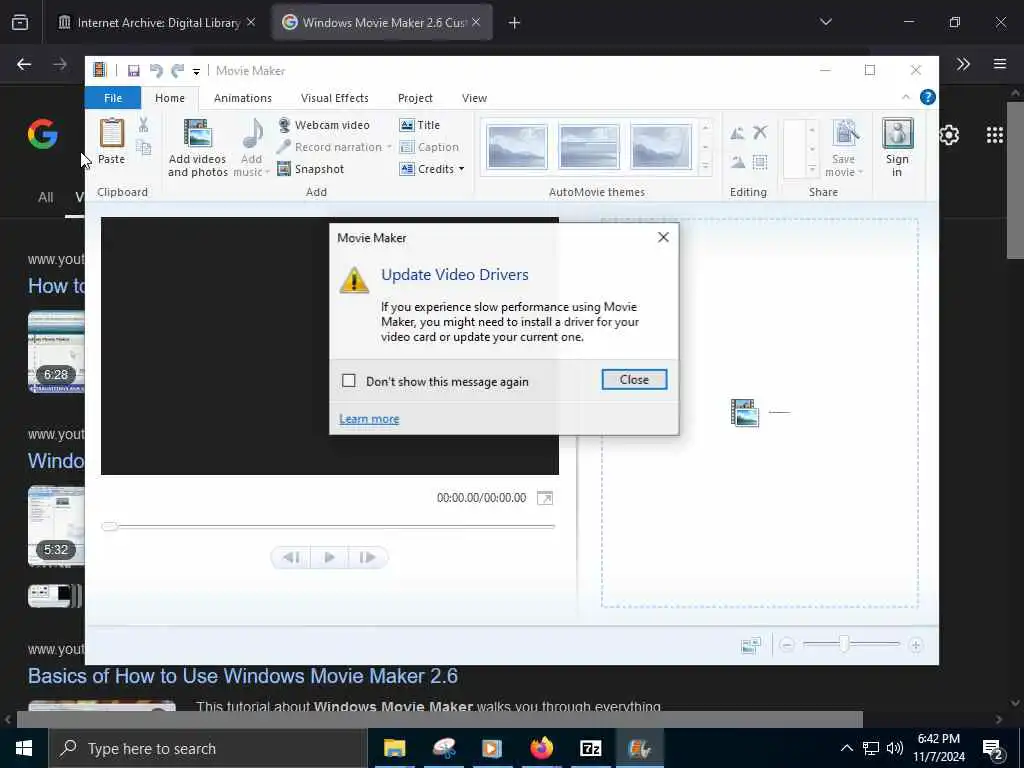The image size is (1024, 768).
Task: Insert a Title clip
Action: click(x=420, y=125)
